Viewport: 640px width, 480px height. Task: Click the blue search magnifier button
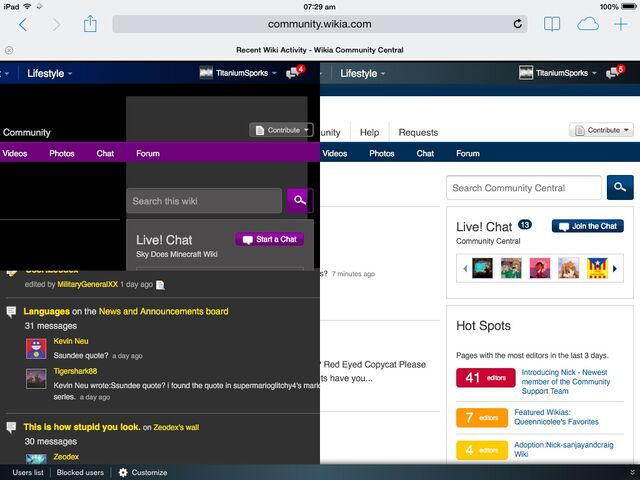[620, 187]
